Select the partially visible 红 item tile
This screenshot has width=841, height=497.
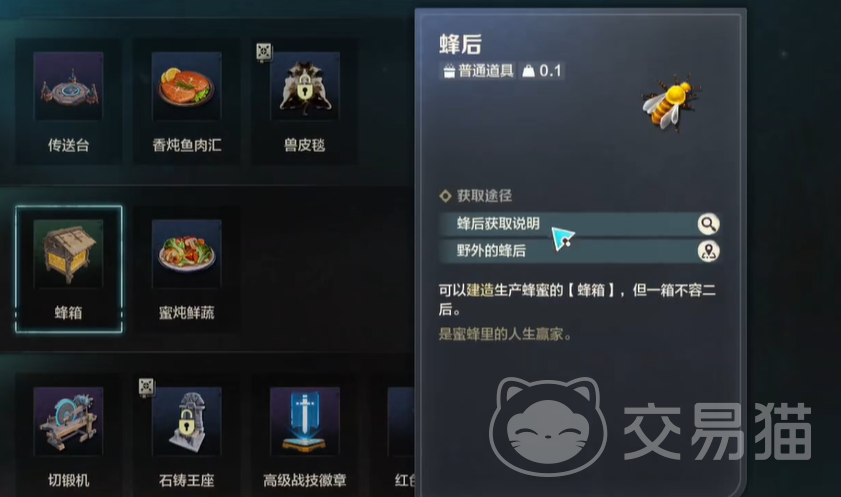400,434
